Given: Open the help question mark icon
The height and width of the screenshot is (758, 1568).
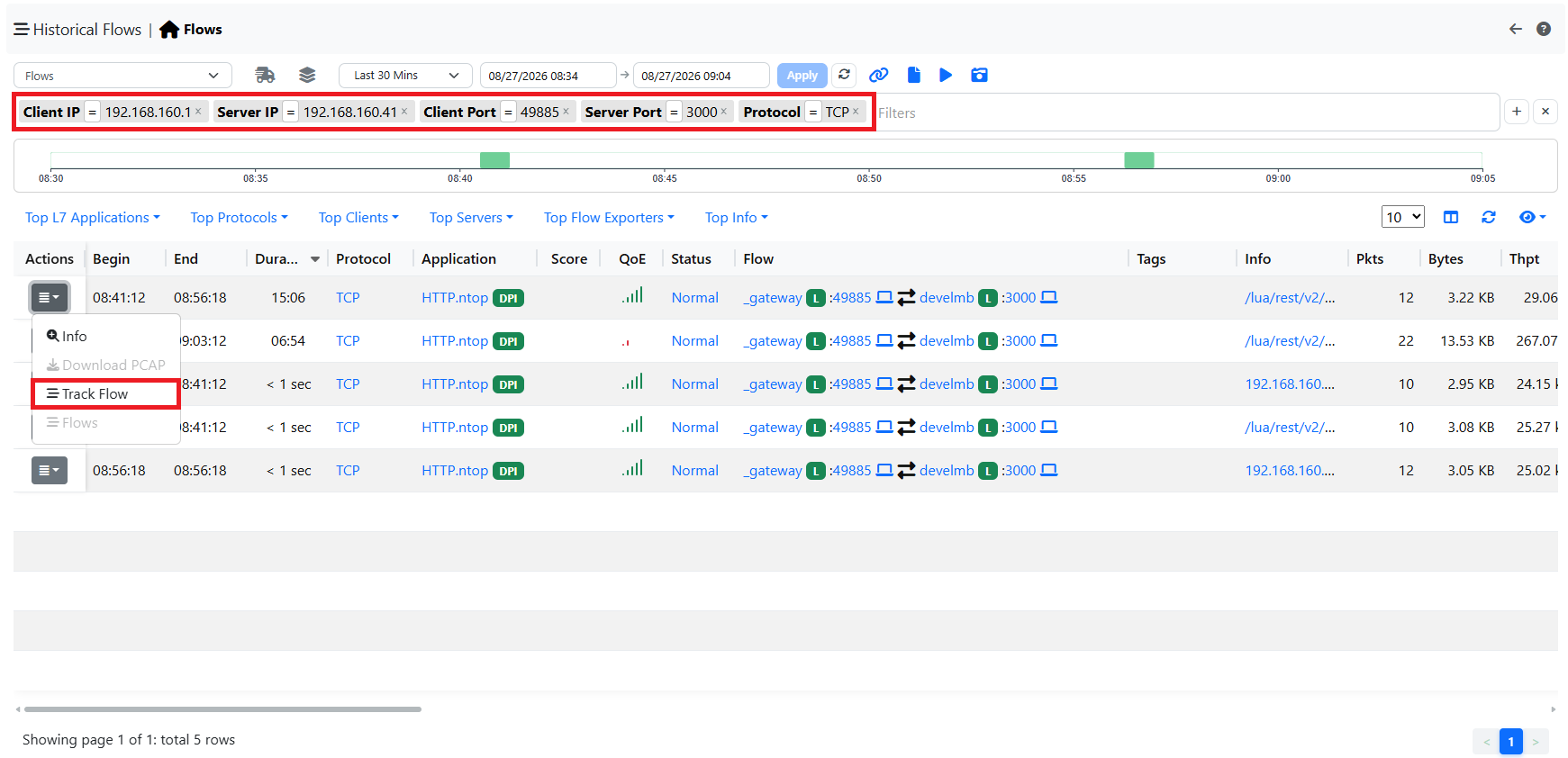Looking at the screenshot, I should tap(1544, 29).
